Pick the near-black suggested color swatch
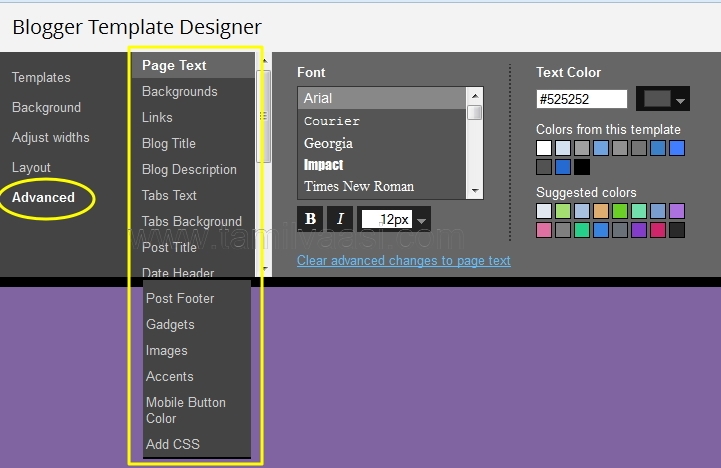Image resolution: width=721 pixels, height=468 pixels. [x=677, y=230]
